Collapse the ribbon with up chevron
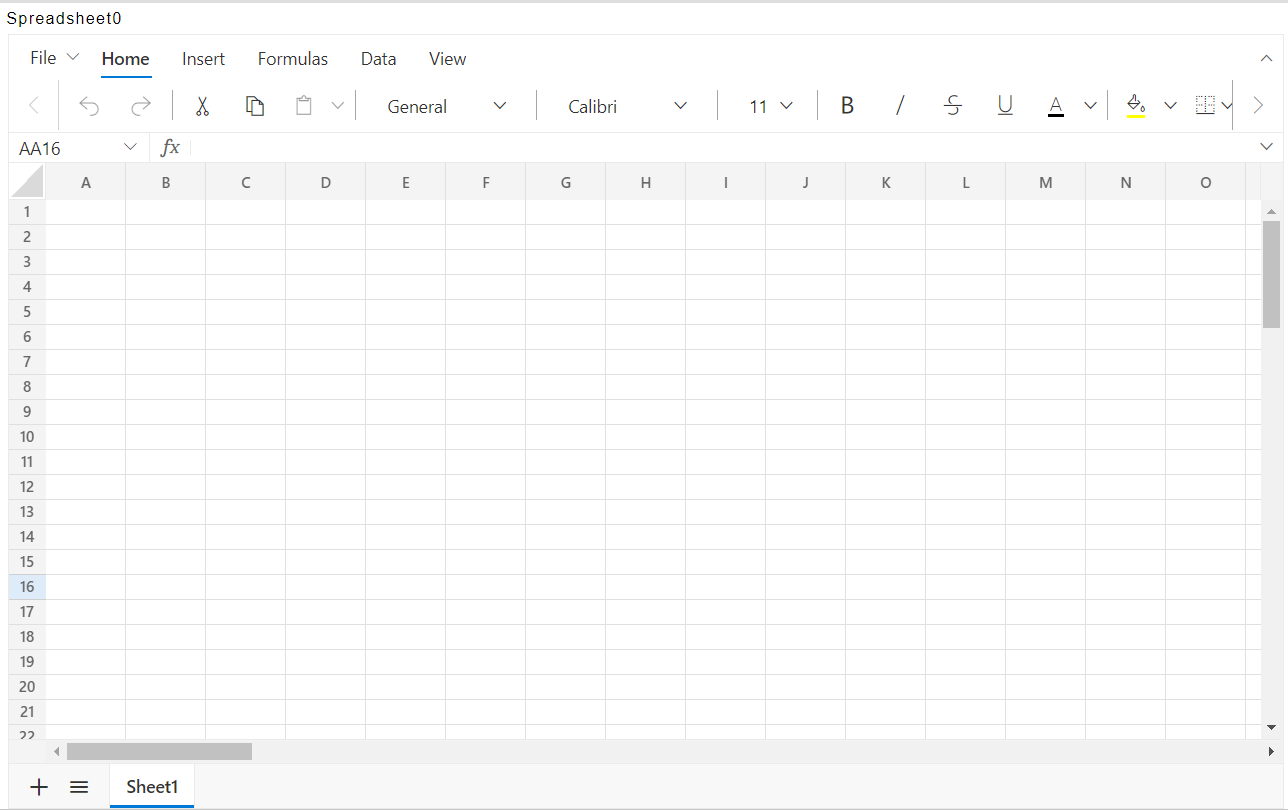Image resolution: width=1288 pixels, height=810 pixels. 1267,59
